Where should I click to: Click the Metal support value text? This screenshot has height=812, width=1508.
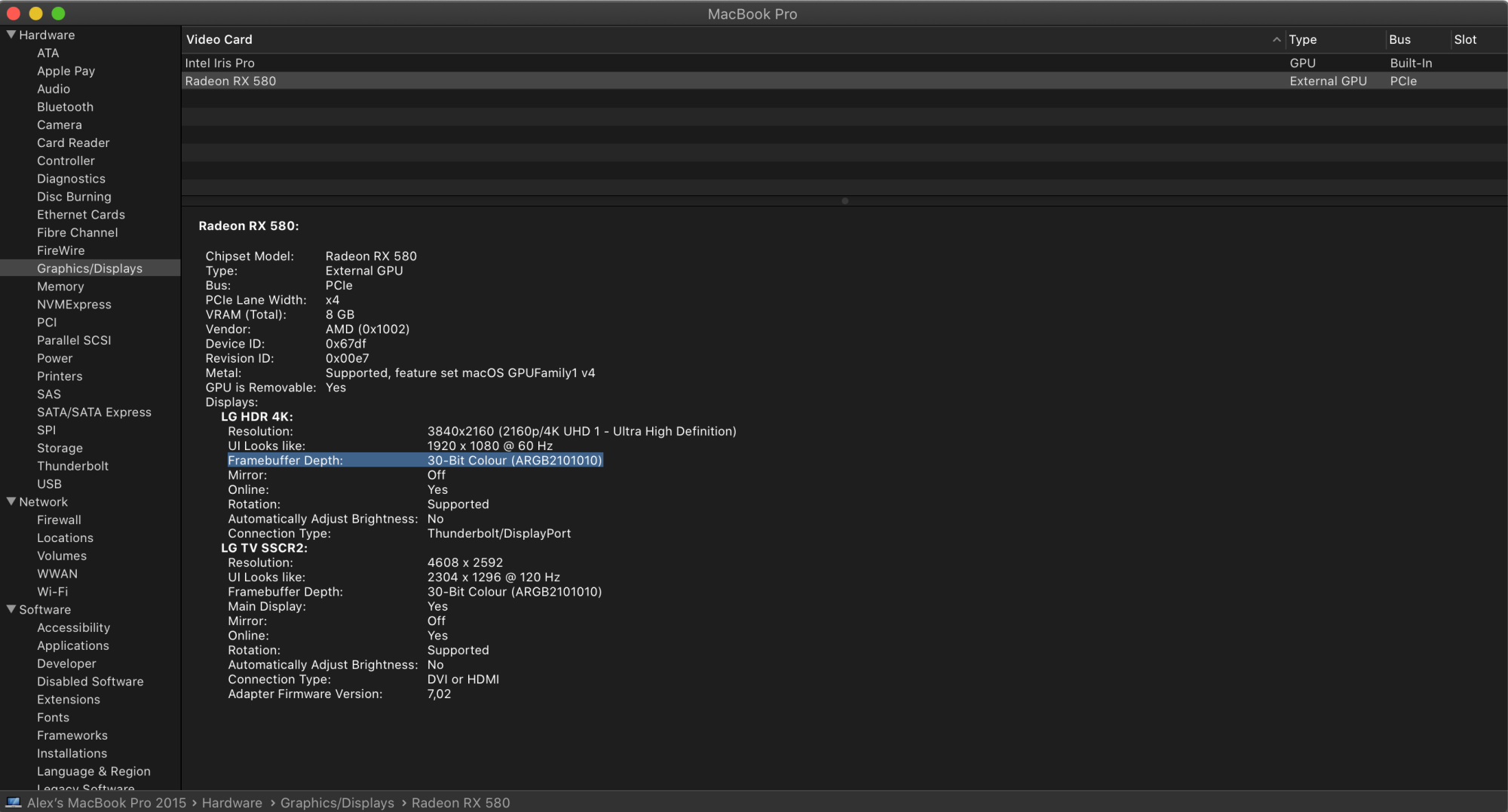point(461,373)
